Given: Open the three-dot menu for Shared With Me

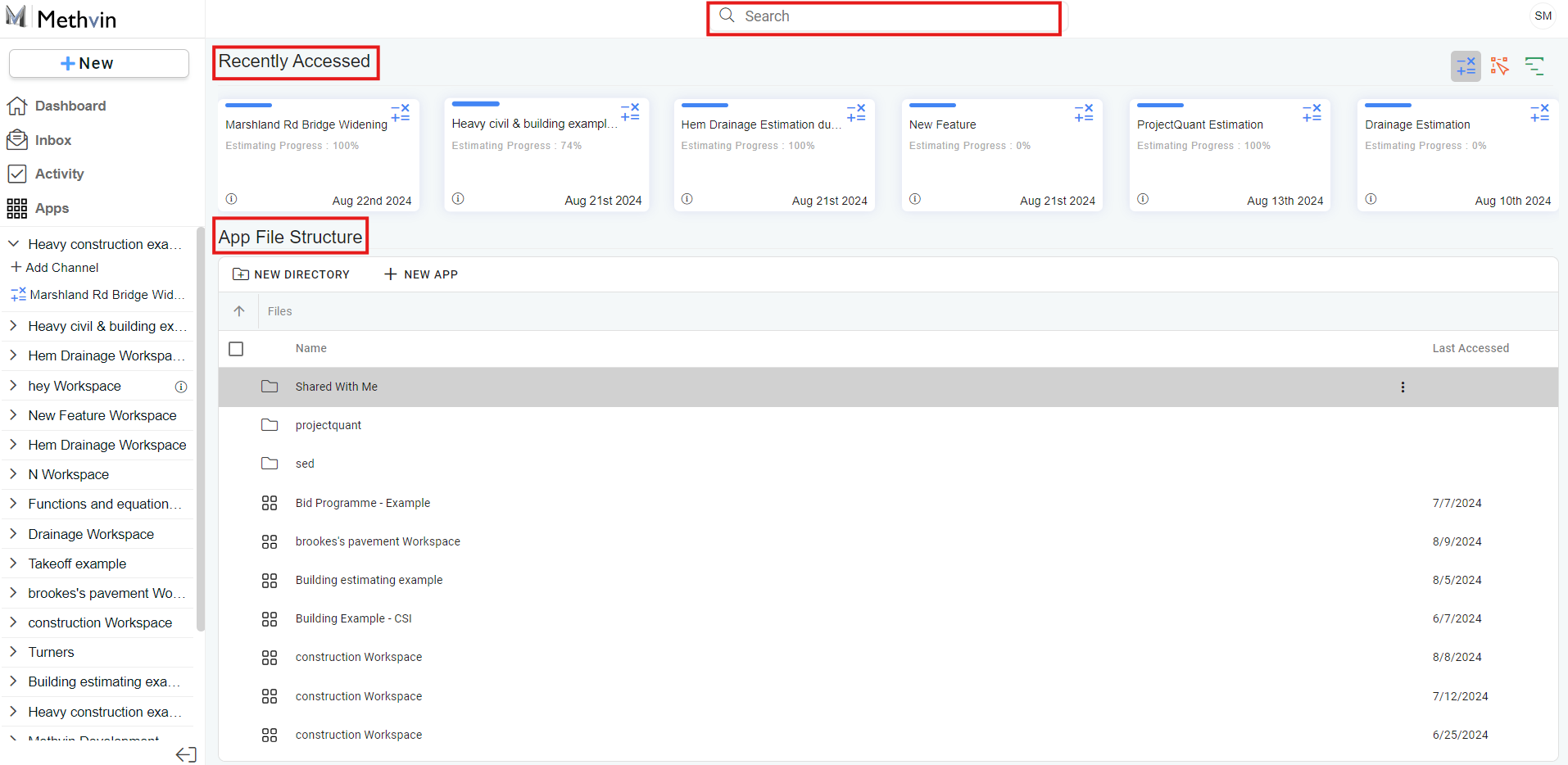Looking at the screenshot, I should coord(1403,387).
